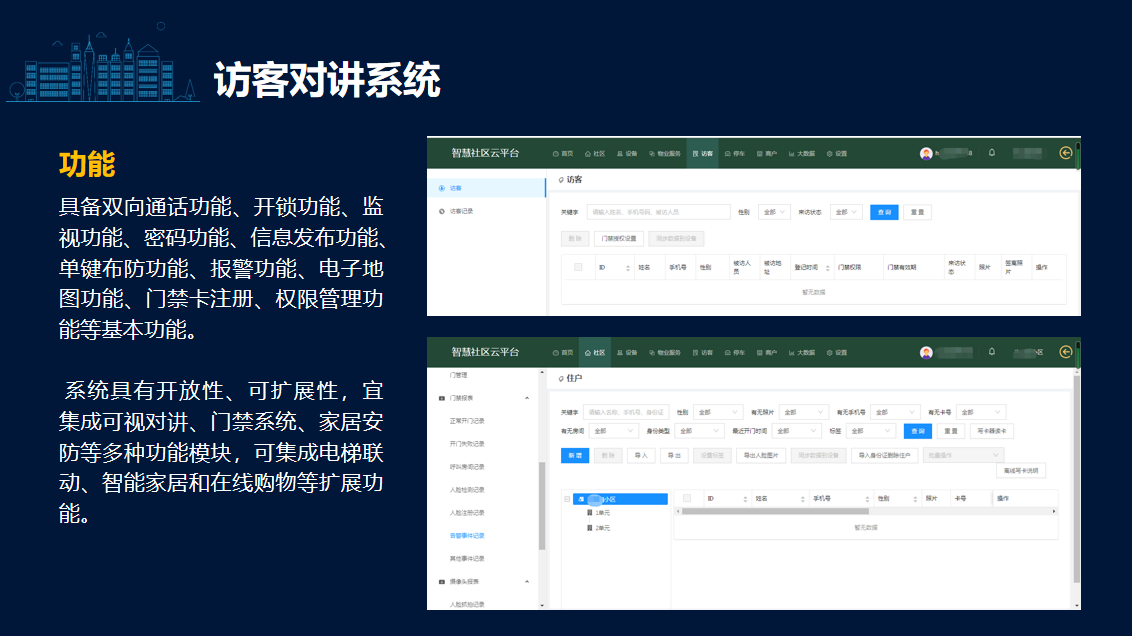Open 有无手机号 dropdown in 住户 page
Image resolution: width=1132 pixels, height=636 pixels.
point(894,412)
